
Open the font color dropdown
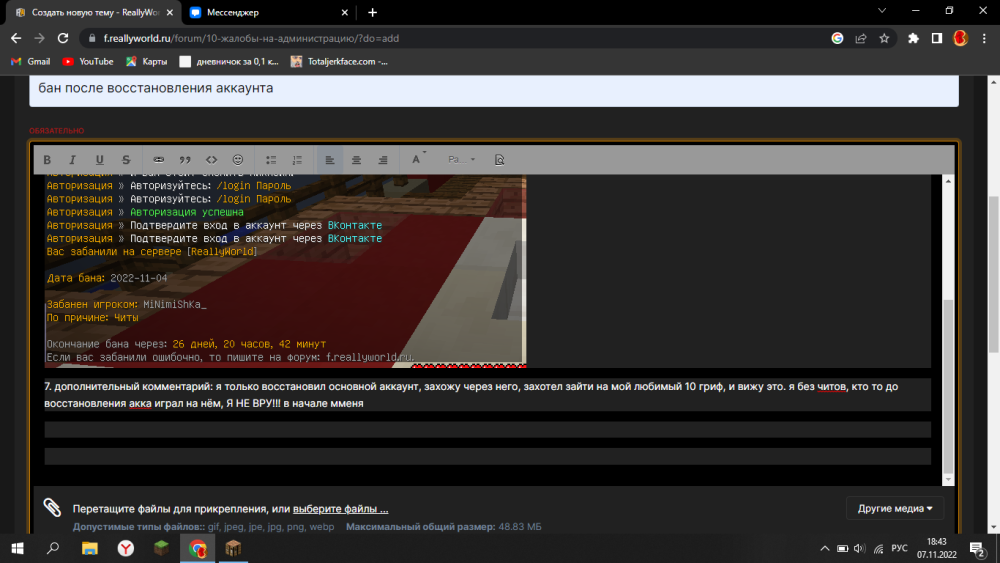tap(418, 159)
